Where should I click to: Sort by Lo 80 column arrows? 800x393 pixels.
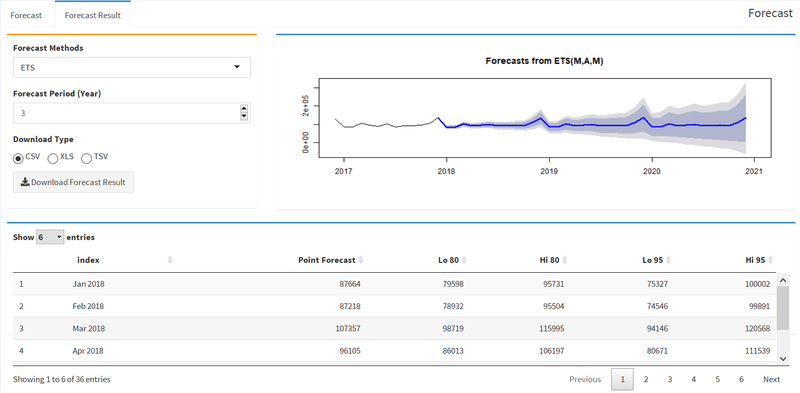click(x=464, y=260)
